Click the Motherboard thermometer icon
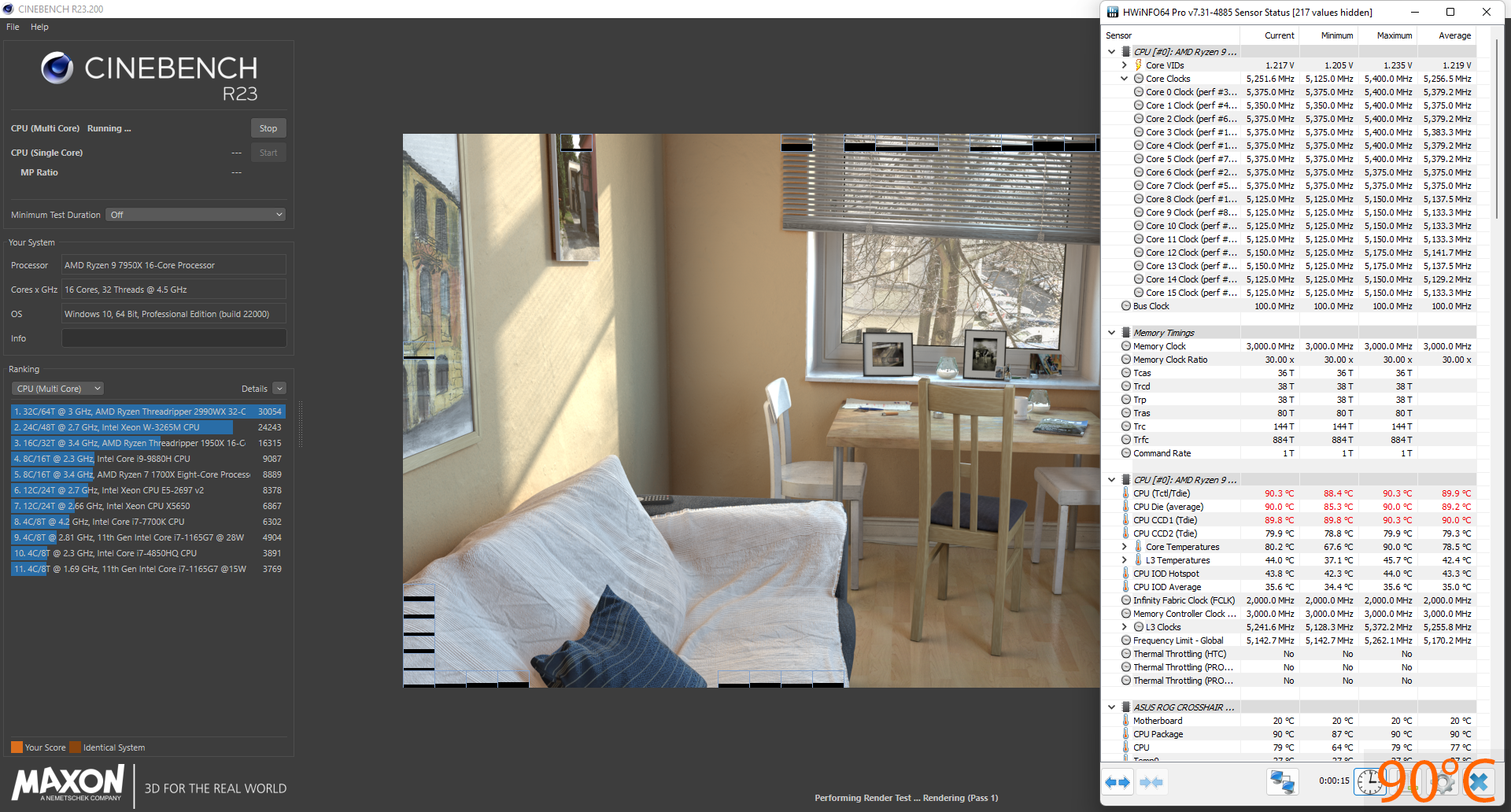Viewport: 1511px width, 812px height. 1126,721
